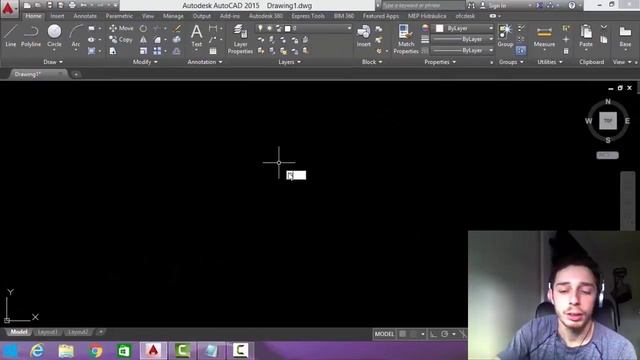
Task: Toggle layer on/off lightbulb icon
Action: pos(260,28)
